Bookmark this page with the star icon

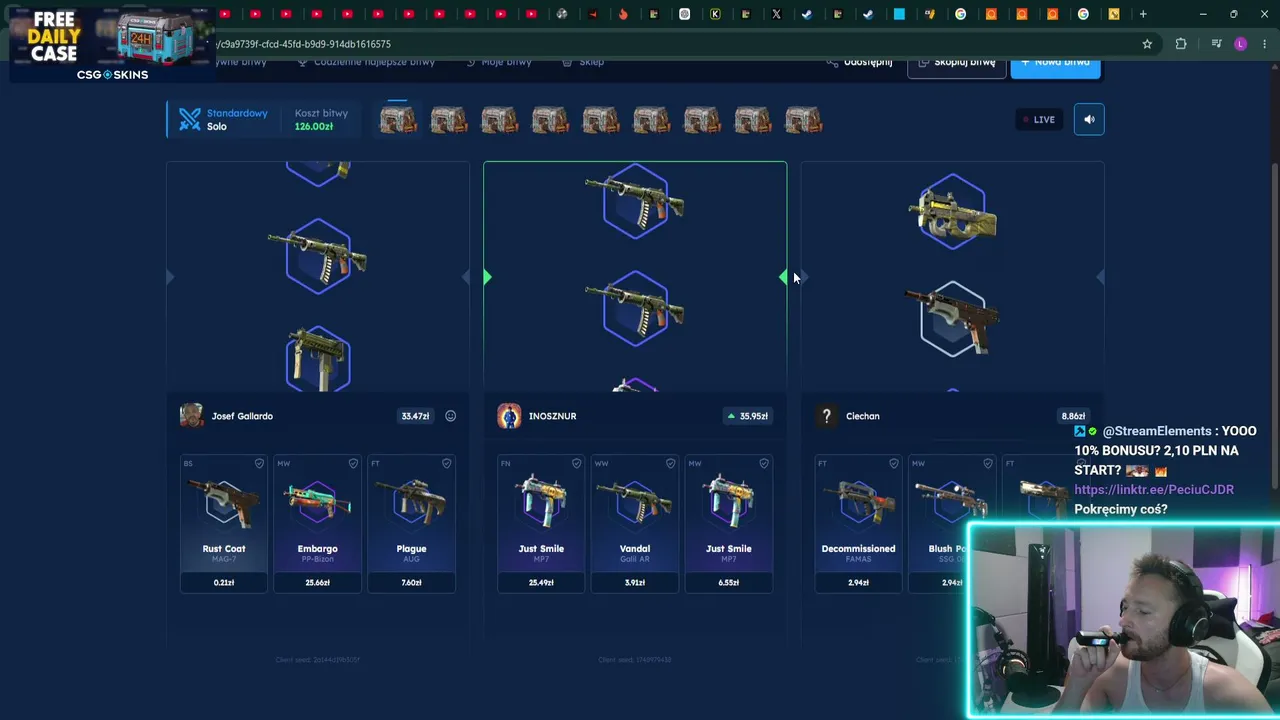tap(1147, 44)
